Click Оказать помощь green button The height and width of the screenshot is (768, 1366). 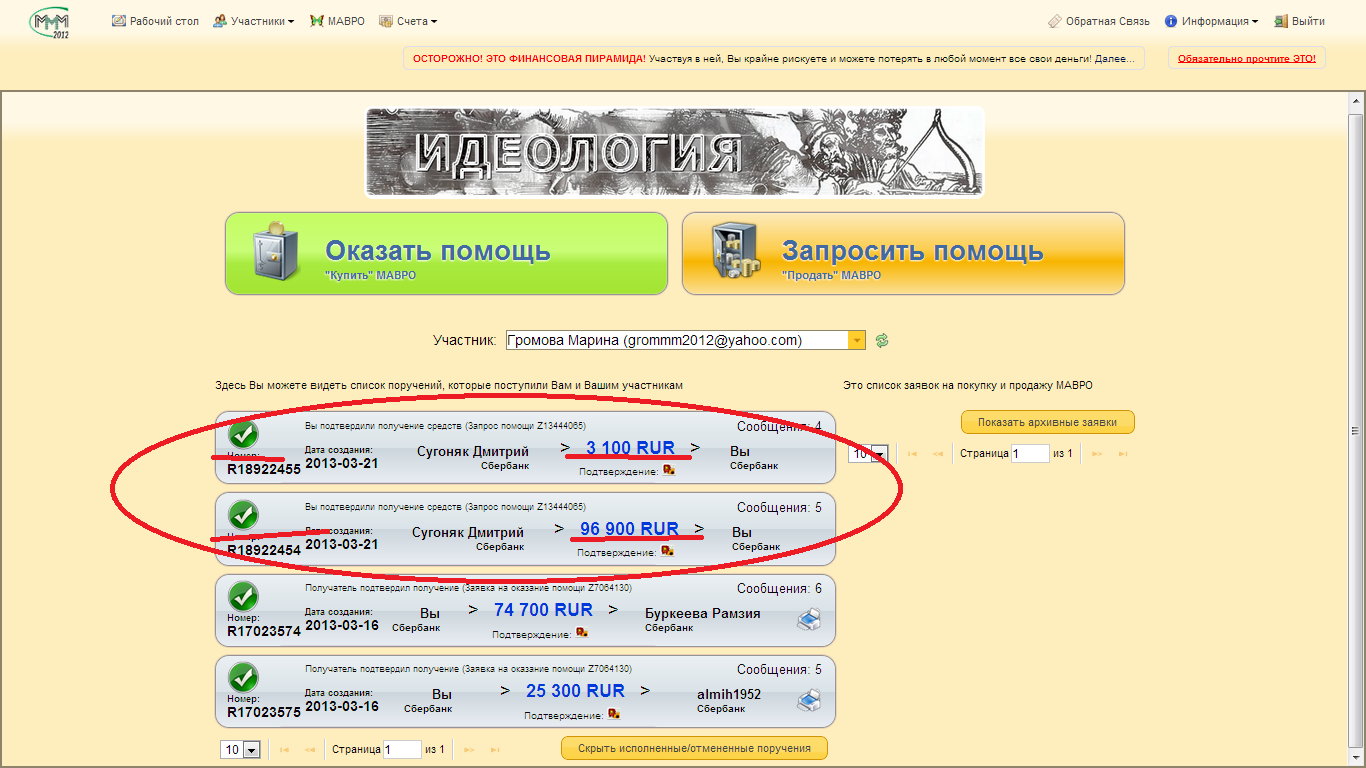446,253
